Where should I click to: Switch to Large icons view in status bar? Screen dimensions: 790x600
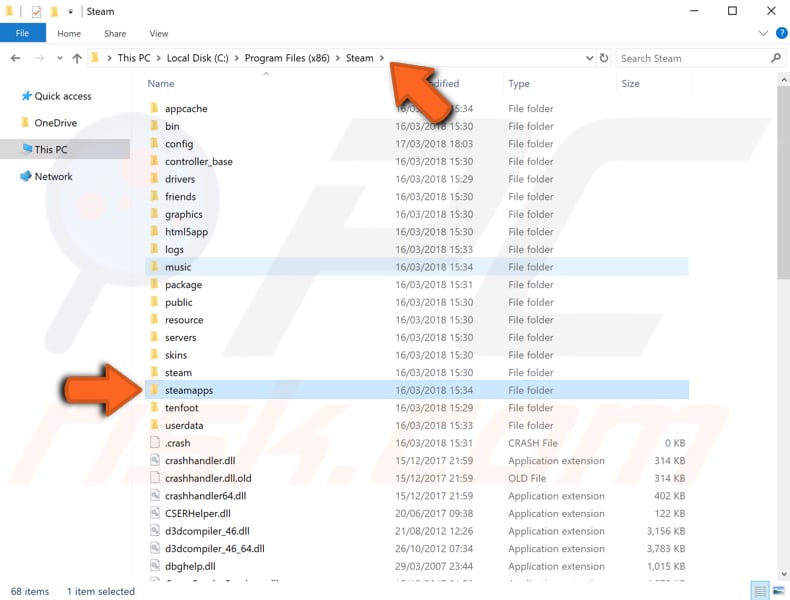click(778, 591)
